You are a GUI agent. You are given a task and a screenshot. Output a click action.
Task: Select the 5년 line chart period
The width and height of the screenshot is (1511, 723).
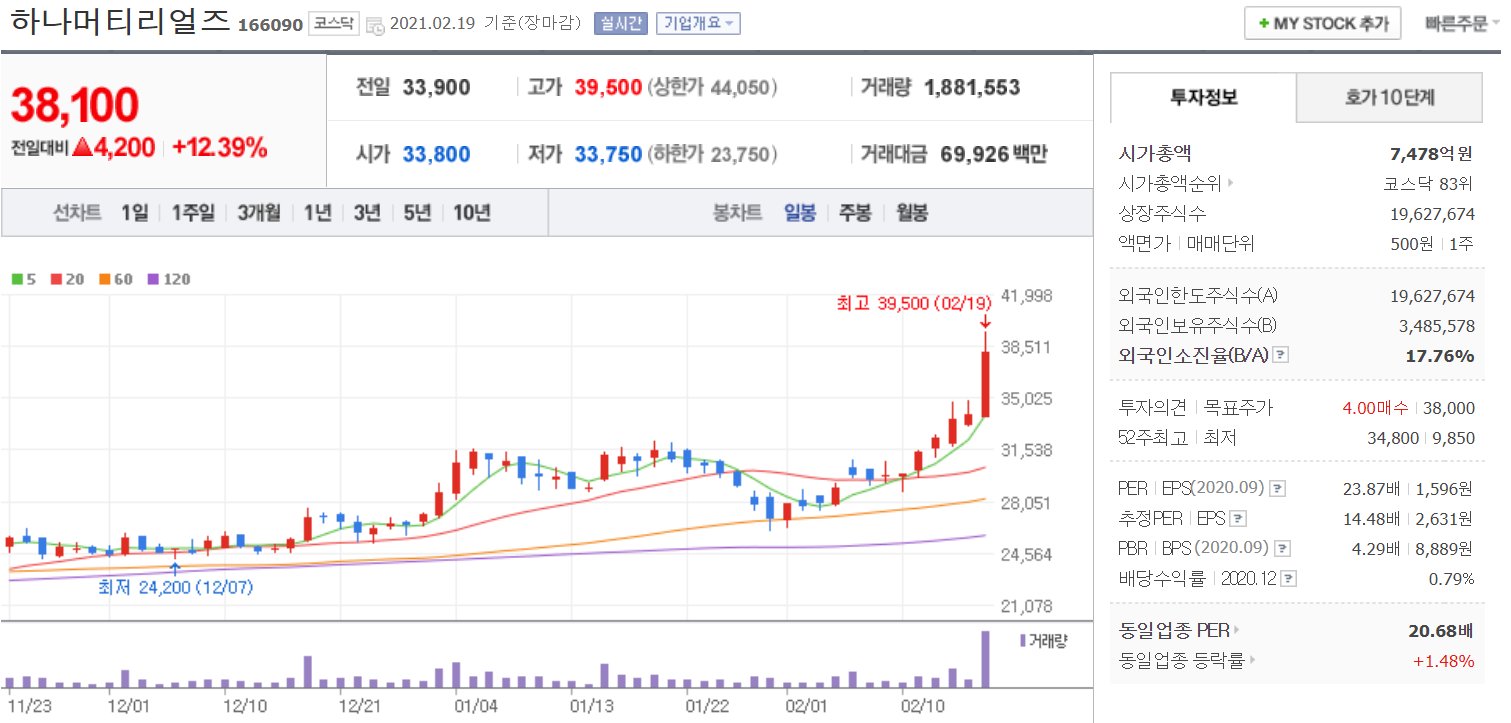tap(418, 213)
